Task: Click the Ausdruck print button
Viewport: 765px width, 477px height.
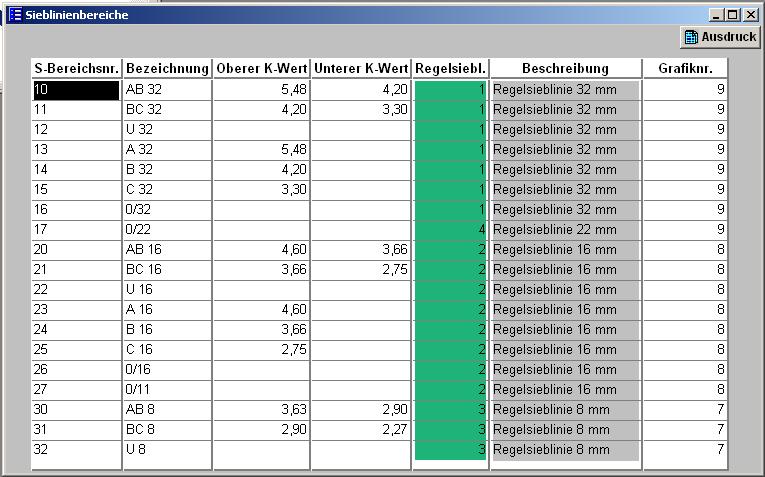Action: pos(718,37)
